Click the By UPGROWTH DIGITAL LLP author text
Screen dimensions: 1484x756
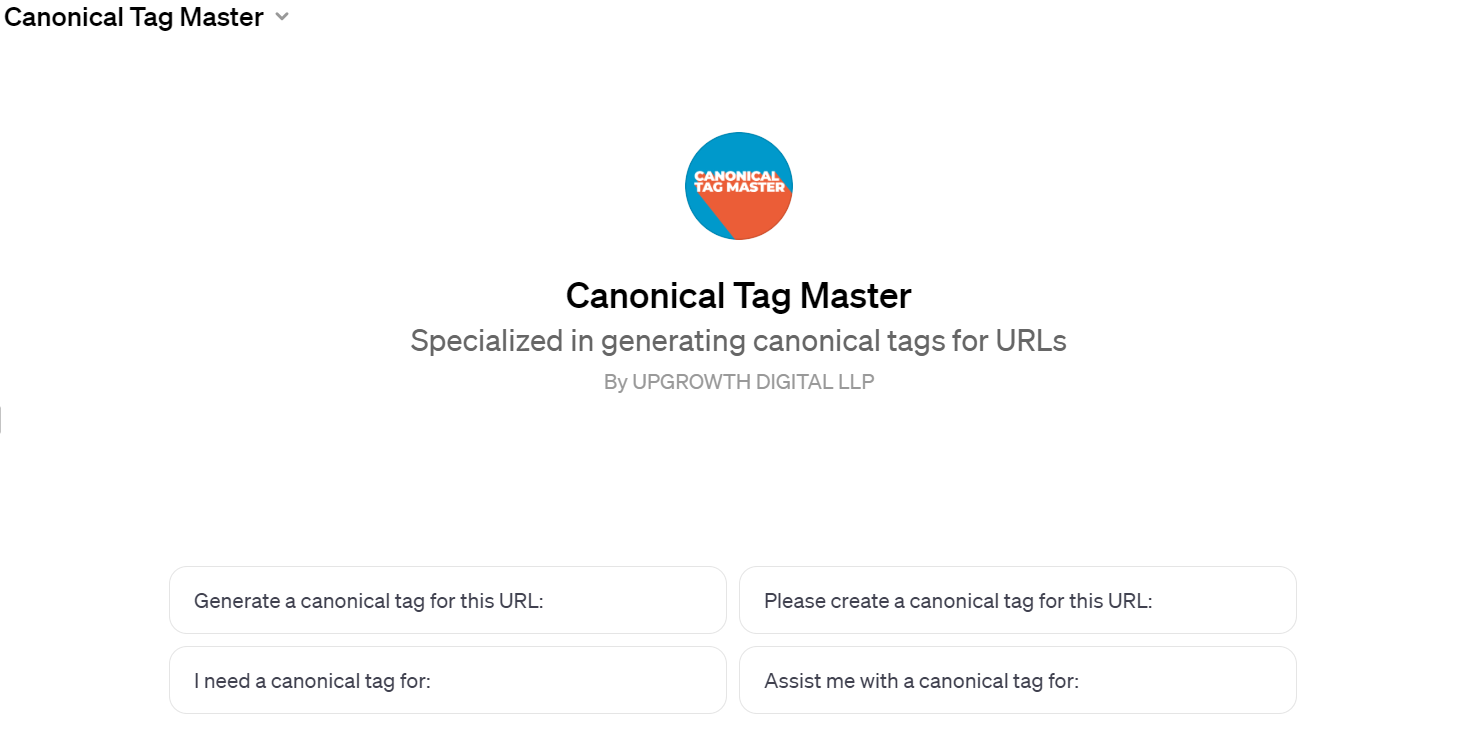point(739,382)
